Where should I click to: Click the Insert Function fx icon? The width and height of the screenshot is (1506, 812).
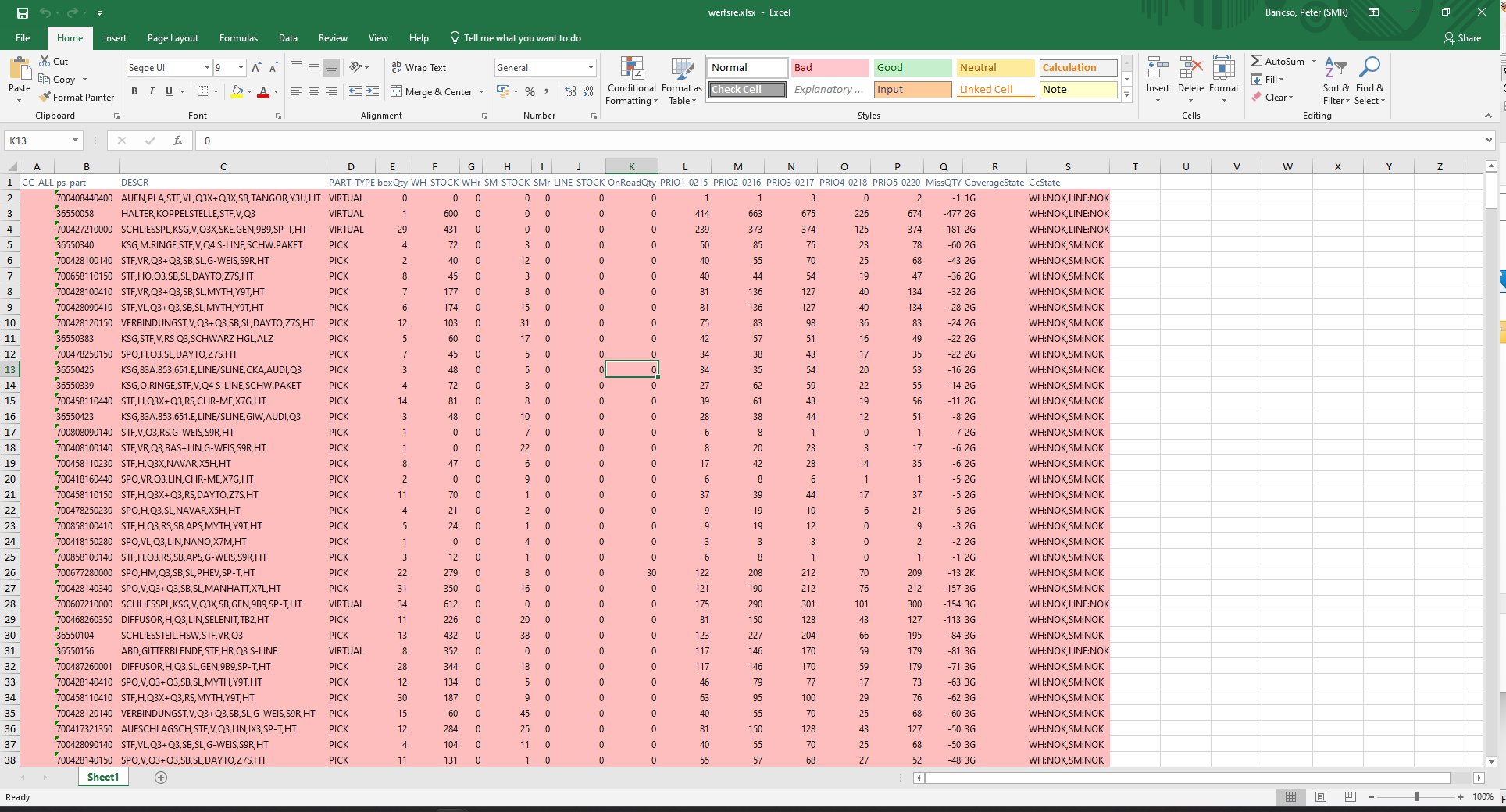[178, 141]
